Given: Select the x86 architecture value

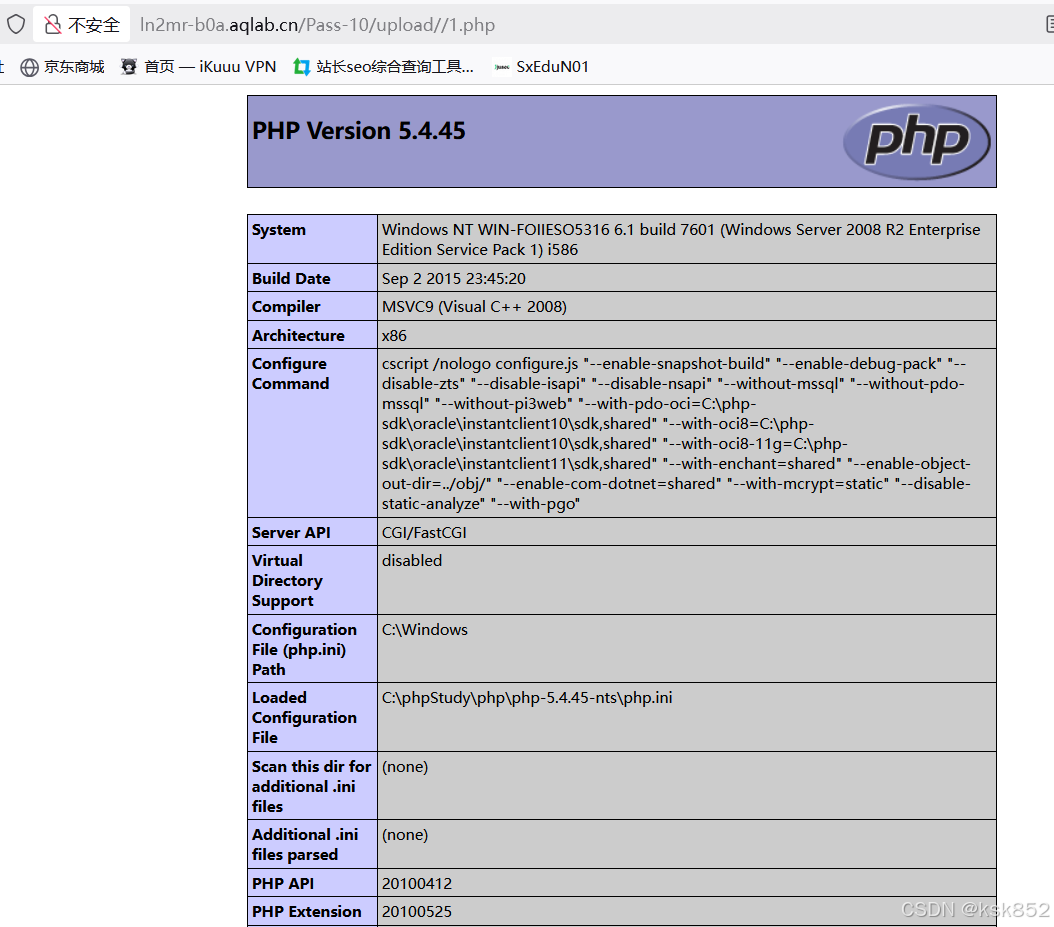Looking at the screenshot, I should tap(394, 335).
